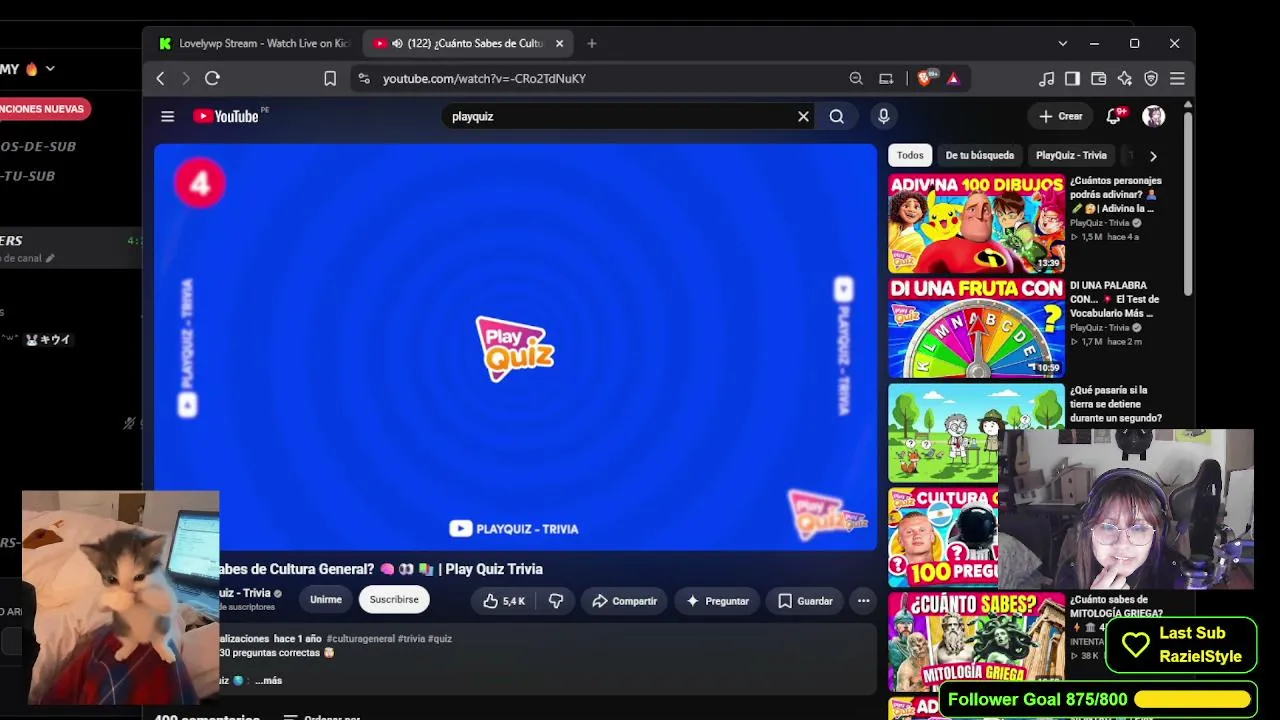Save the video with Guardar button

pyautogui.click(x=805, y=601)
